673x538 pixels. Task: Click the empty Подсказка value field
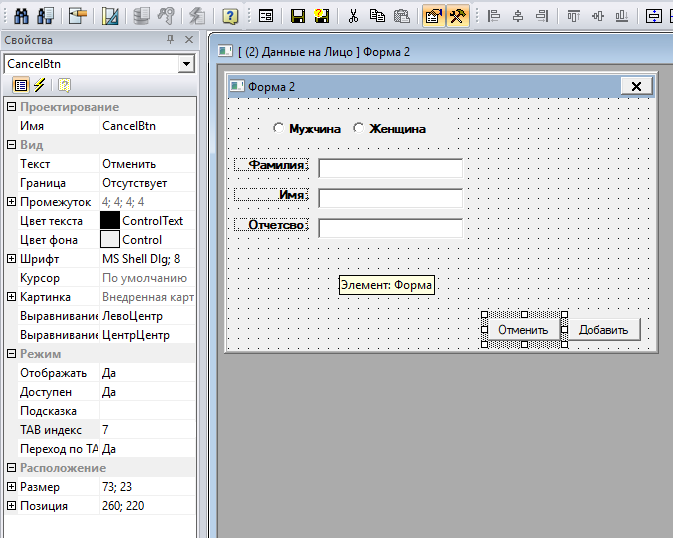pyautogui.click(x=147, y=411)
